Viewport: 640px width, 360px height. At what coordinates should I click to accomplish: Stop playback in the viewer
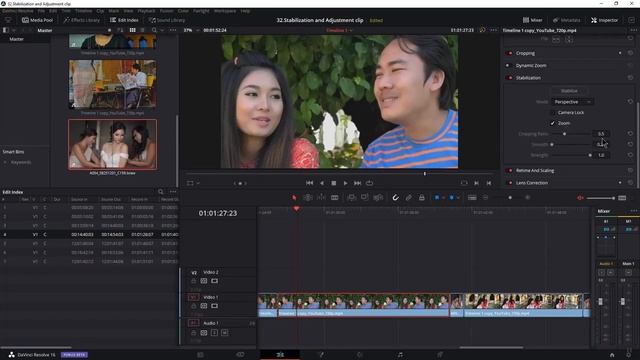coord(333,183)
